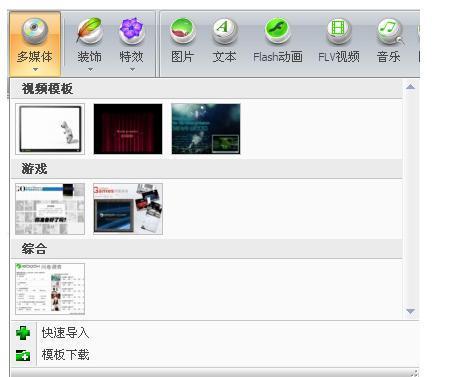This screenshot has height=377, width=464.
Task: Click the scrollbar down arrow
Action: point(411,311)
